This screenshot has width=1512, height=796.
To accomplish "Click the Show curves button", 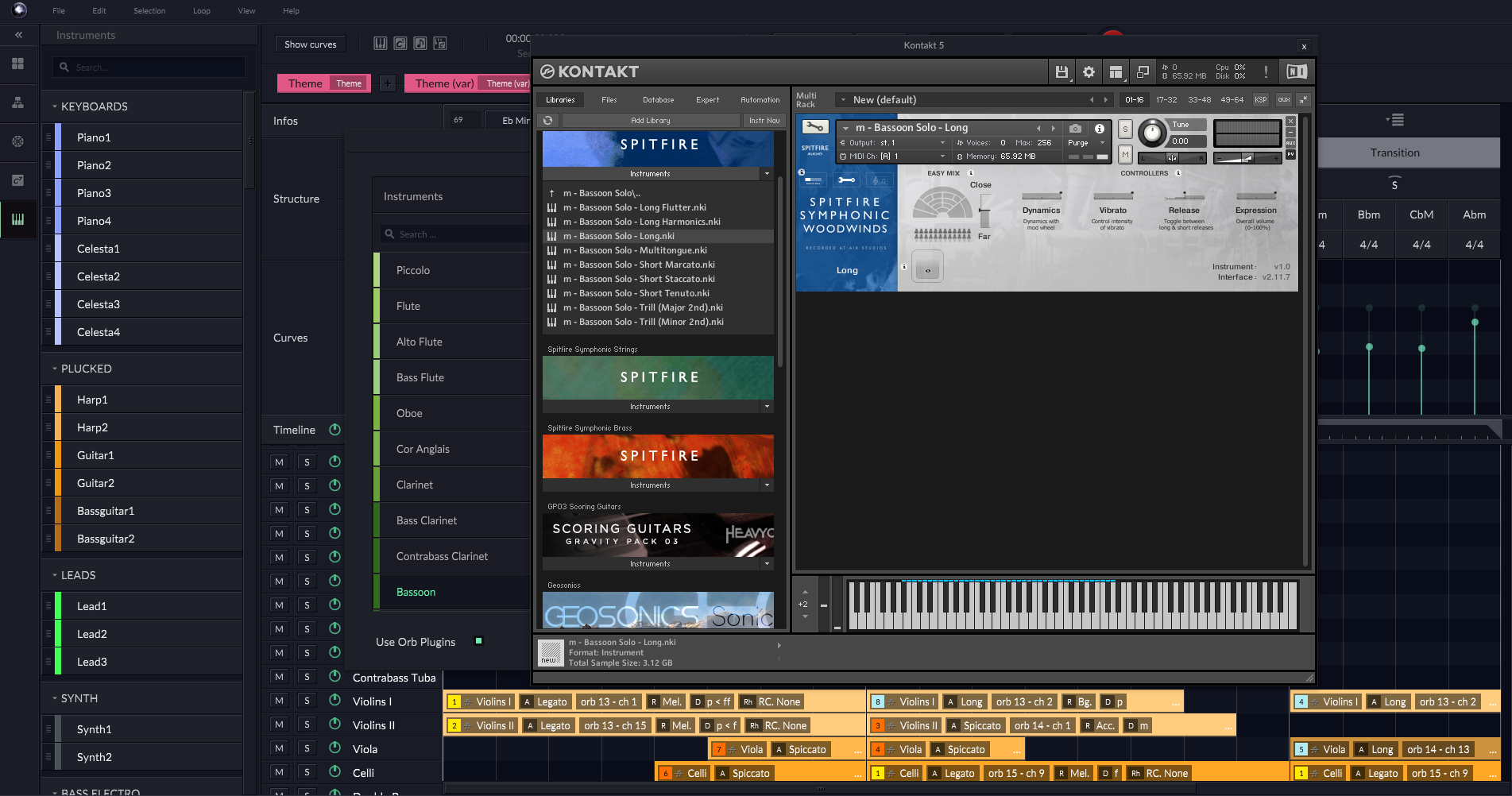I will coord(311,44).
